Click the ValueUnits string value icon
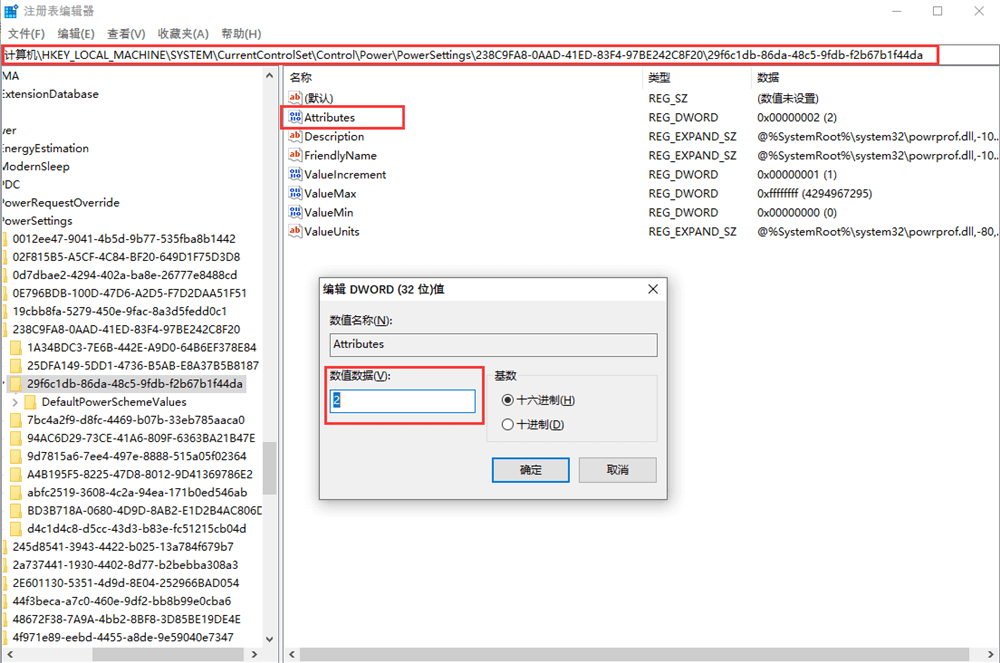 [x=295, y=231]
